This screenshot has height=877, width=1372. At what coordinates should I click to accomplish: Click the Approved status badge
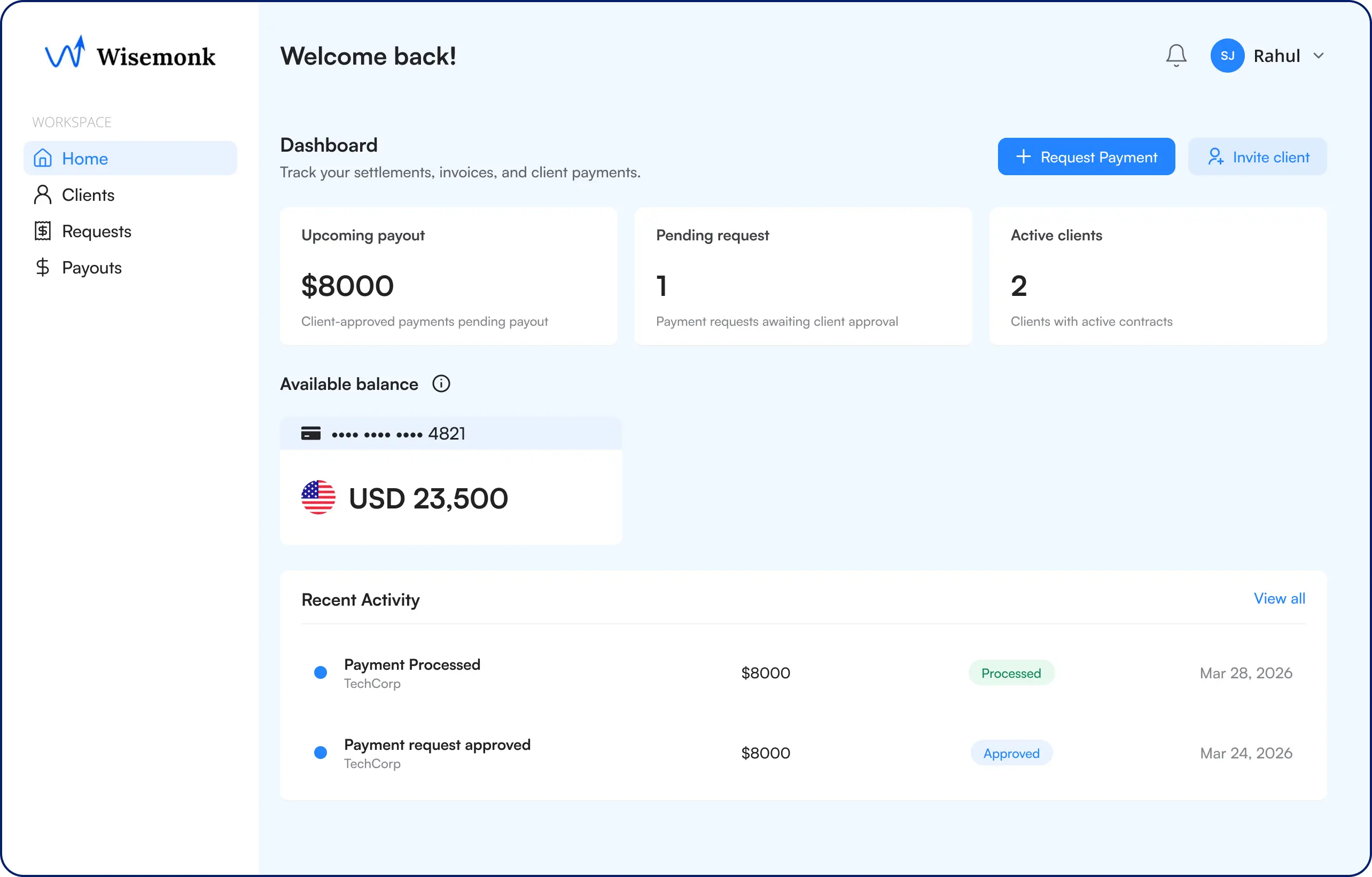1011,753
